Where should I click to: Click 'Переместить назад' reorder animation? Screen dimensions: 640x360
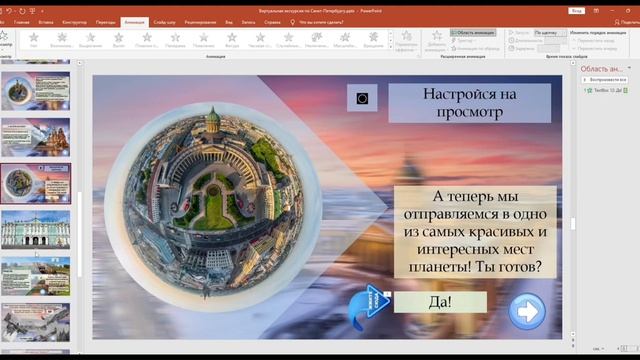click(x=594, y=40)
